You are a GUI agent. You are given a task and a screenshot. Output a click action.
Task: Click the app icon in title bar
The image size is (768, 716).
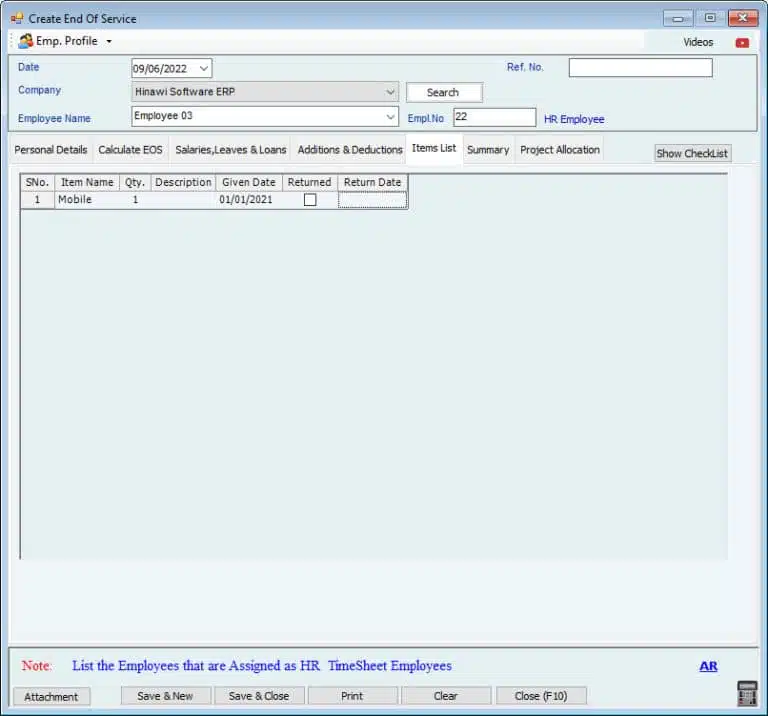17,18
